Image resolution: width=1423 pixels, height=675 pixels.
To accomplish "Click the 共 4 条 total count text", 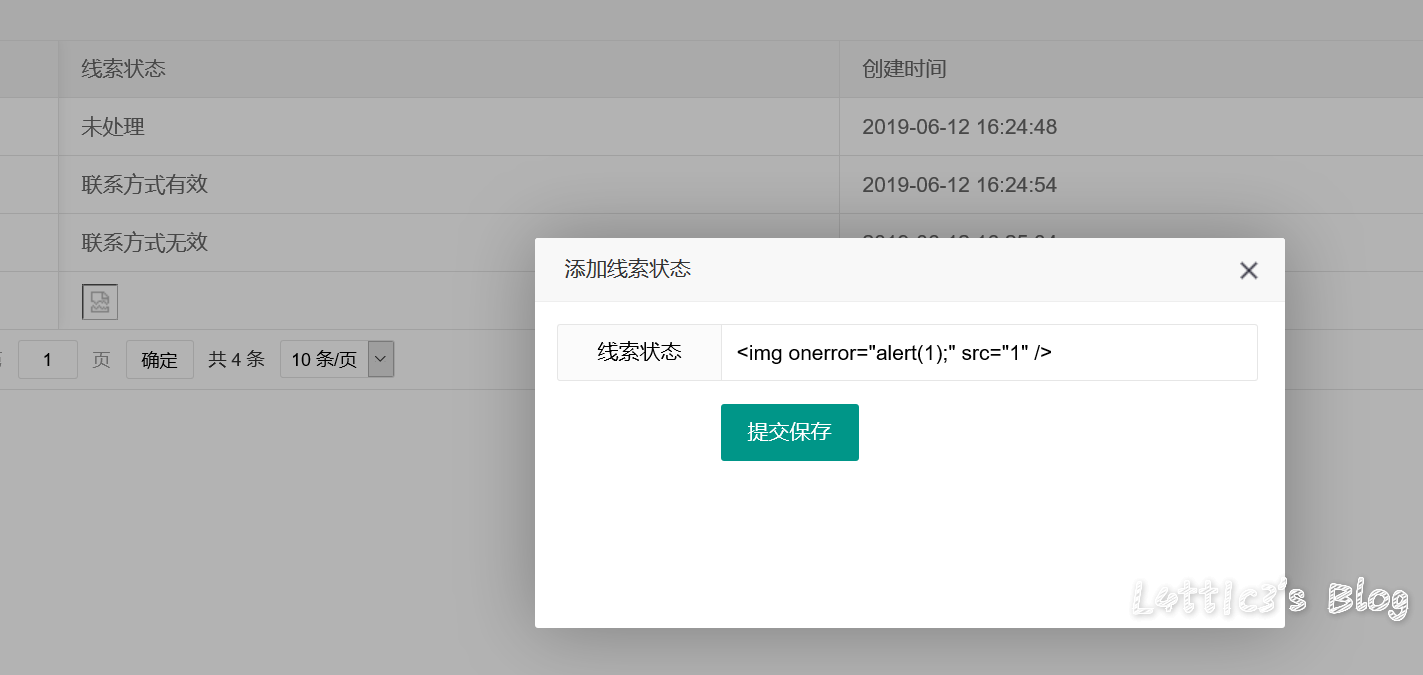I will [236, 359].
